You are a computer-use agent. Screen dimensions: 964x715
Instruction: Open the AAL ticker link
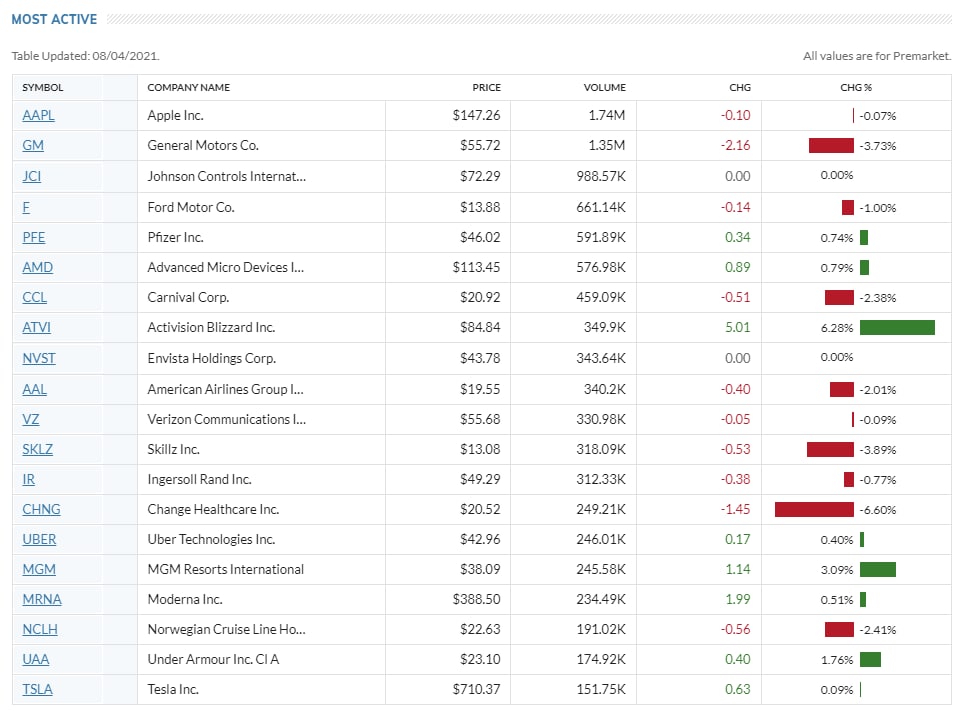click(x=34, y=389)
